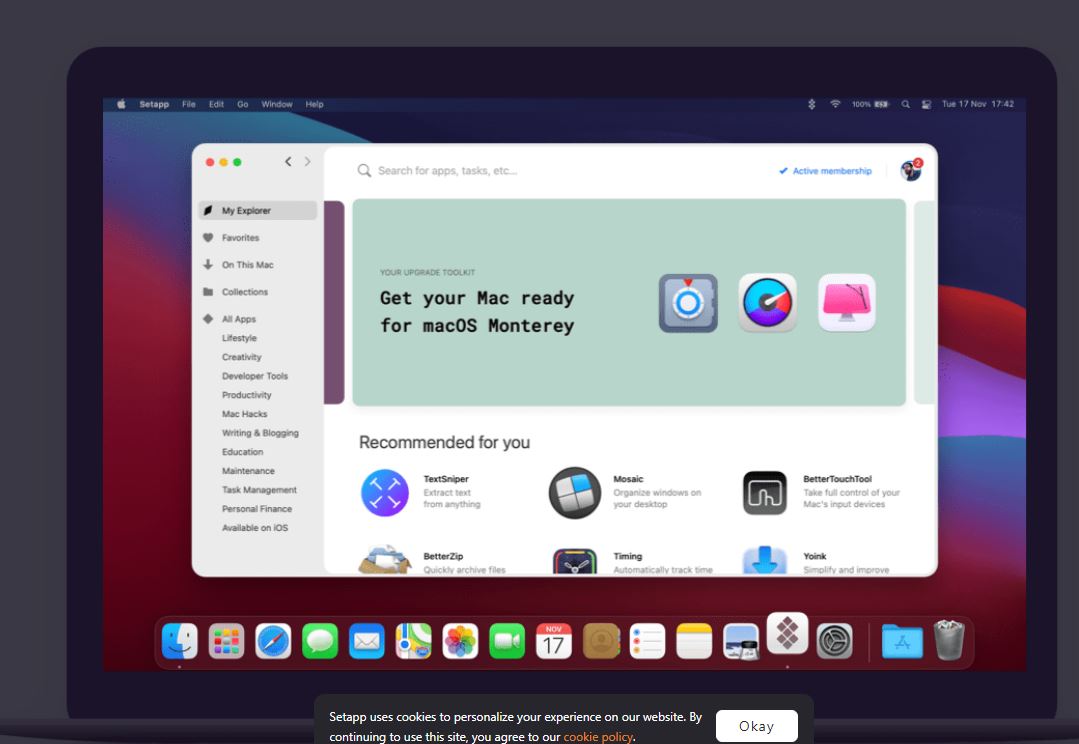Choose the Creativity category
This screenshot has height=744, width=1079.
(242, 357)
